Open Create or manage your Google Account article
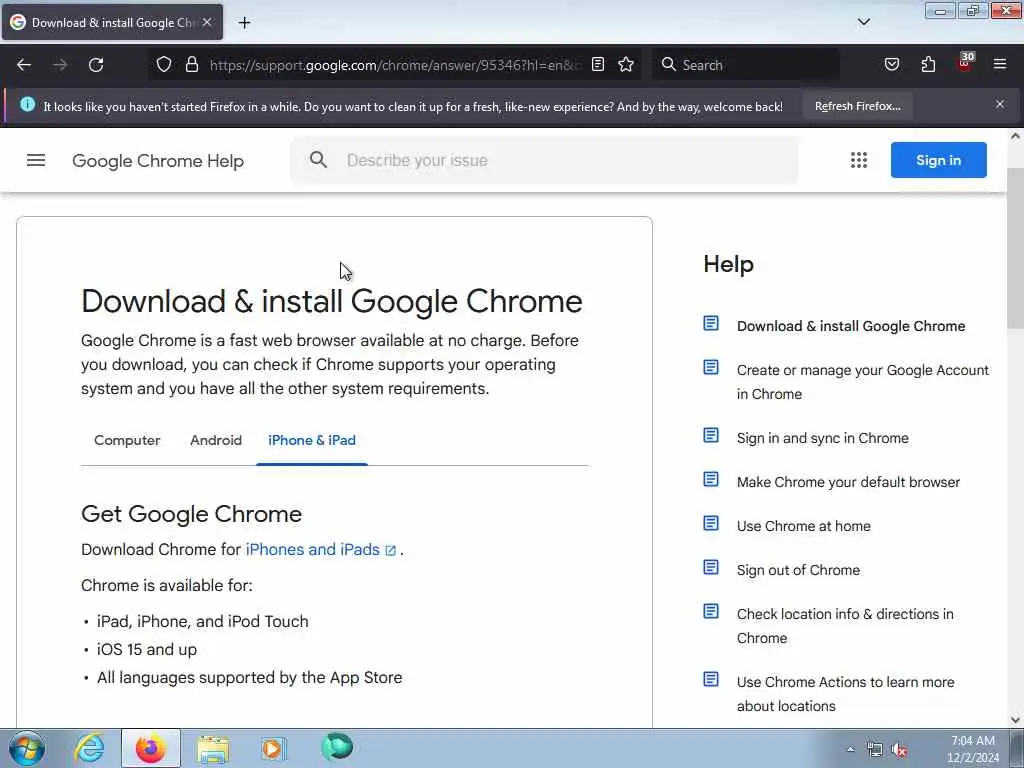This screenshot has width=1024, height=768. 863,382
